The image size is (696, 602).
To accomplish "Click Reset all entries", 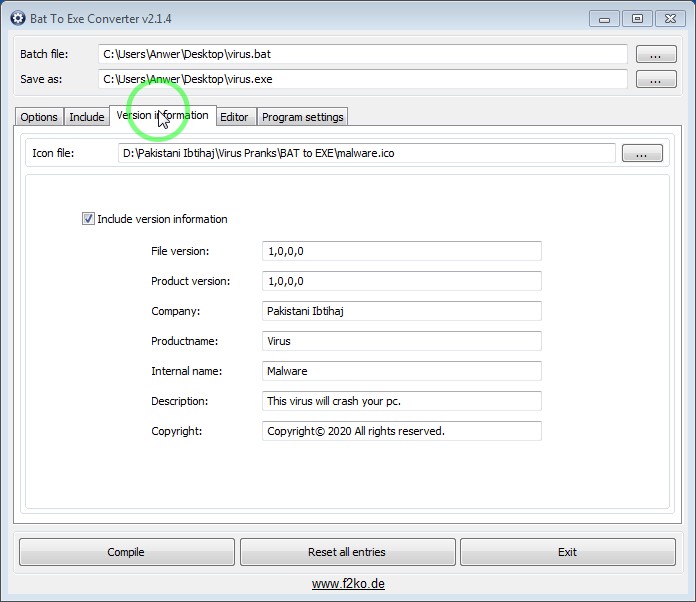I will [x=348, y=552].
